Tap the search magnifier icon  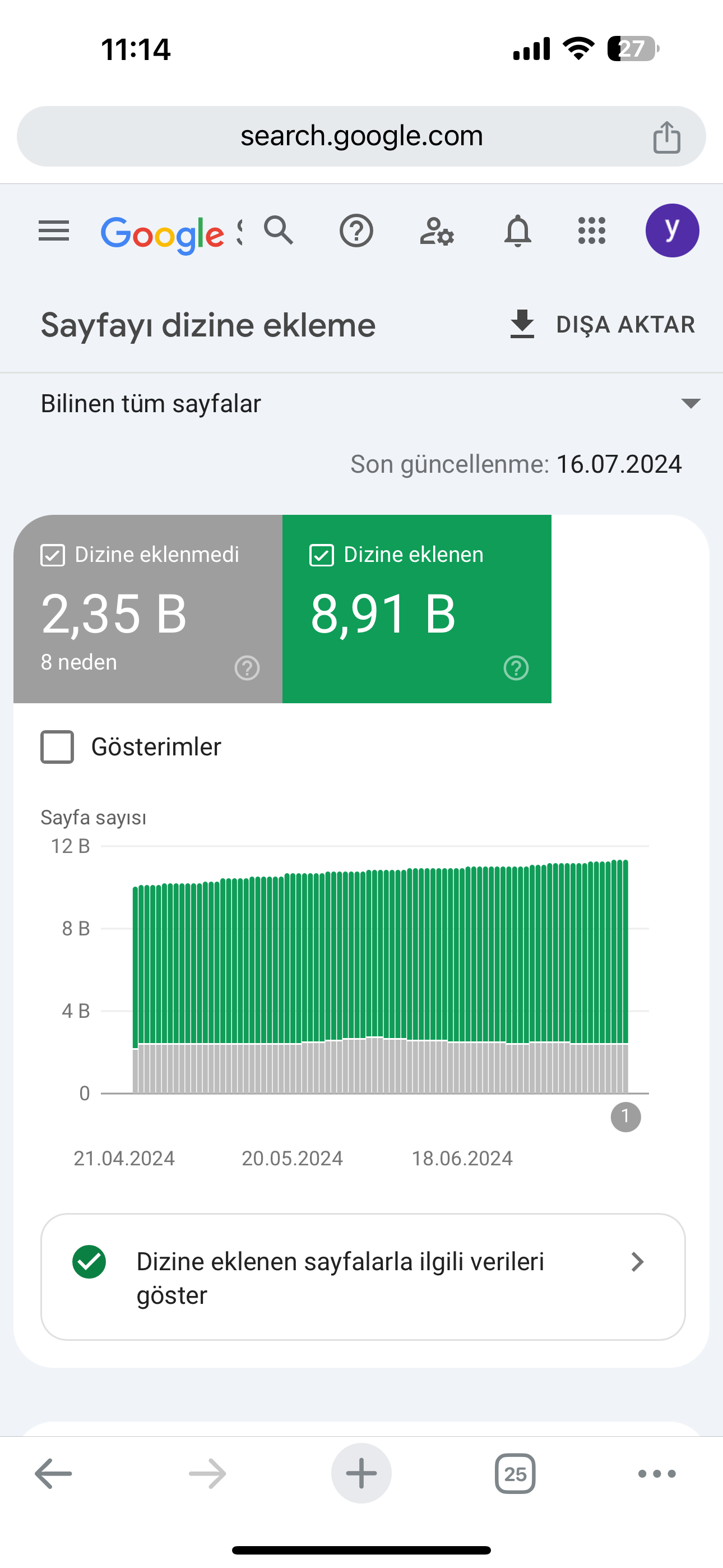pos(279,230)
